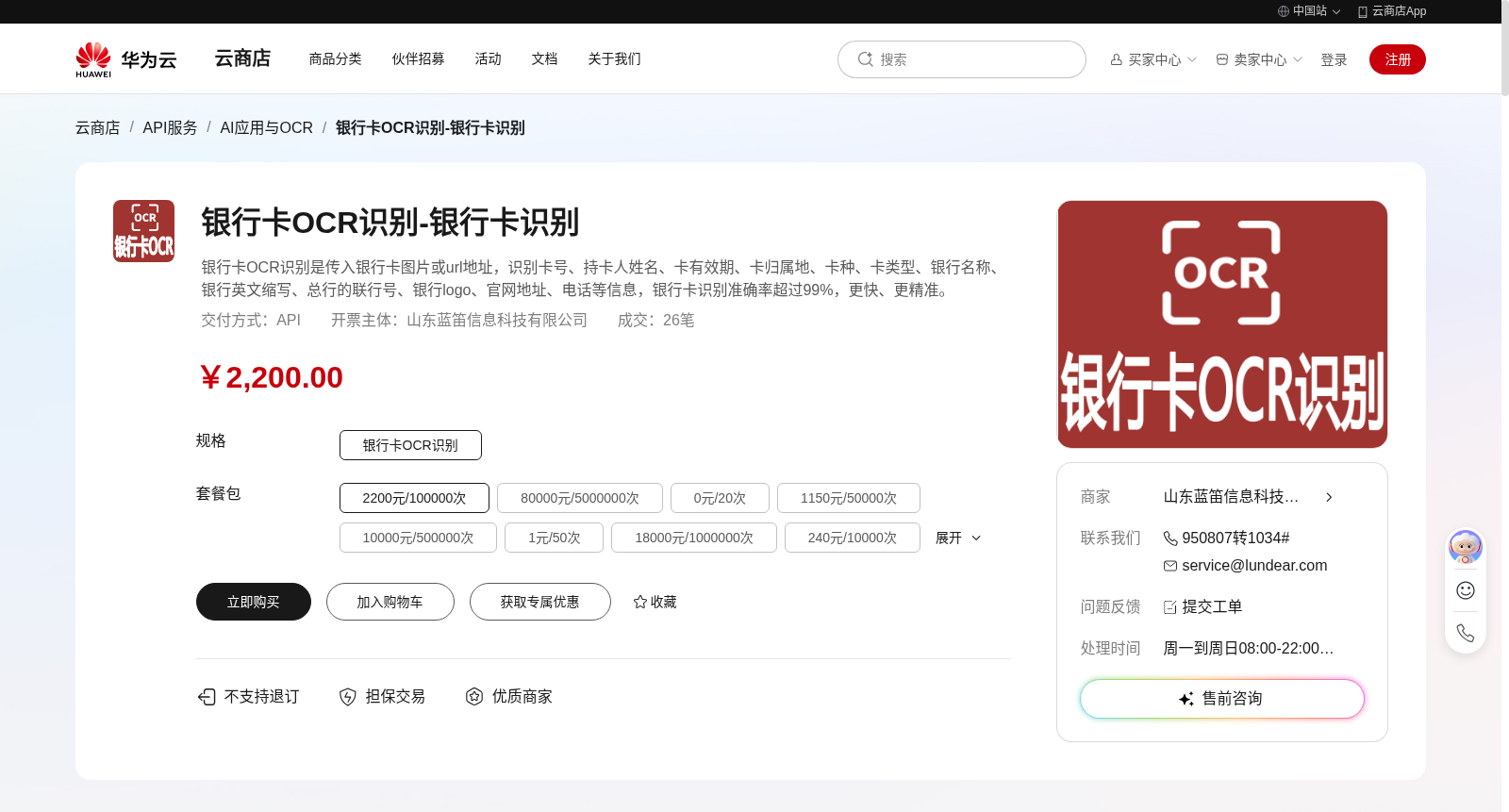
Task: Click the phone icon beside 950807转1034#
Action: (1170, 539)
